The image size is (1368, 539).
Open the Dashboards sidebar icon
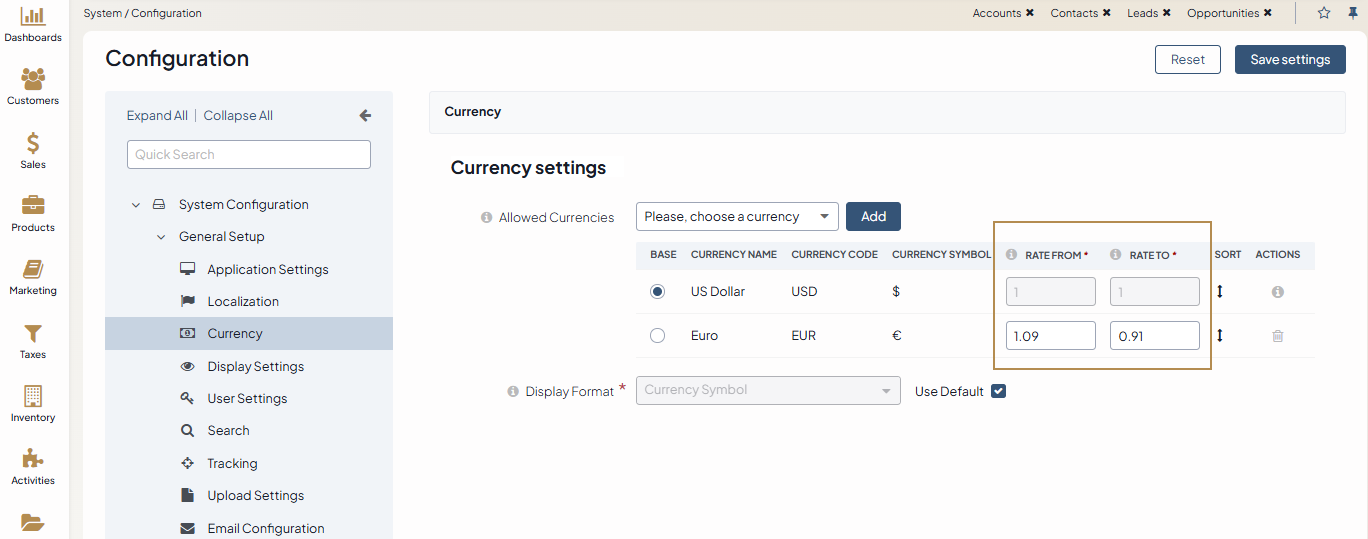33,17
